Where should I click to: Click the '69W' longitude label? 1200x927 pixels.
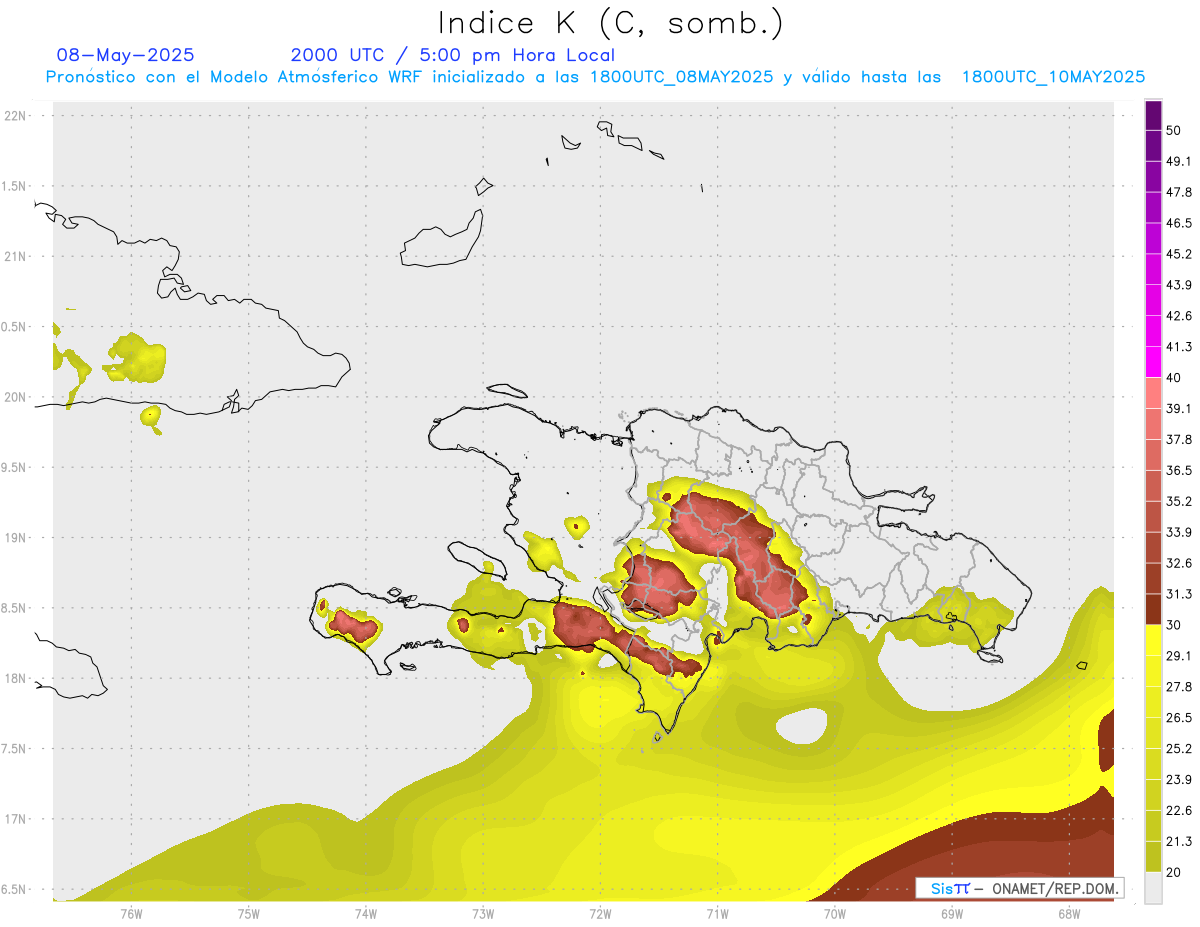point(952,914)
